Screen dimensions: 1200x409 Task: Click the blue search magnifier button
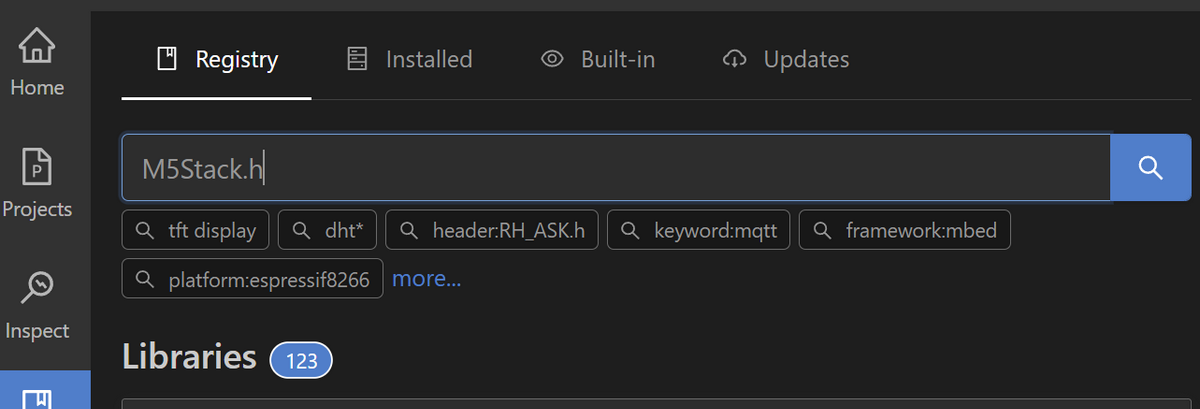point(1150,168)
